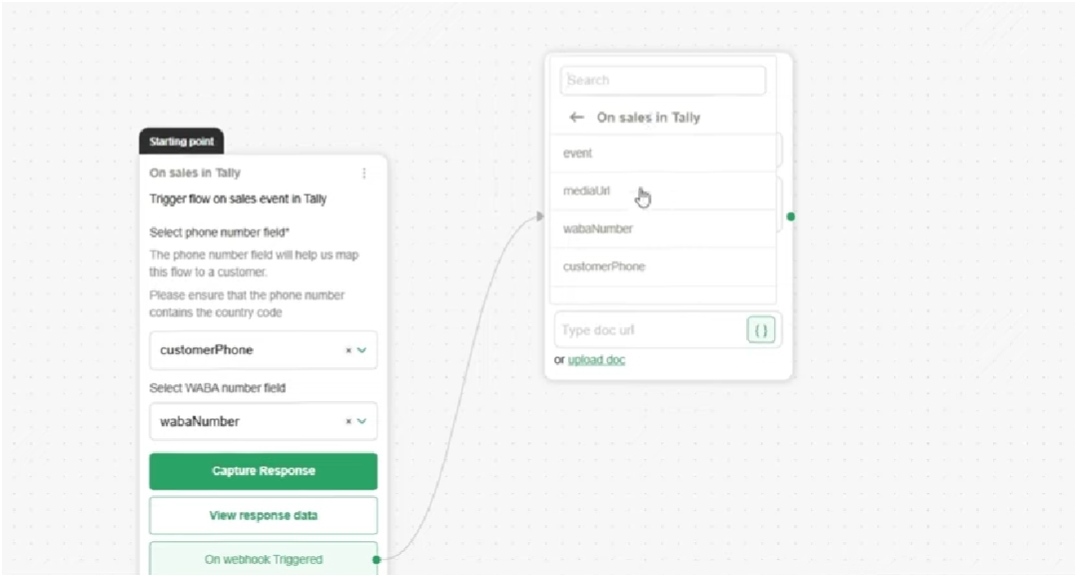The width and height of the screenshot is (1077, 577).
Task: Open the curly braces variable picker
Action: click(x=761, y=330)
